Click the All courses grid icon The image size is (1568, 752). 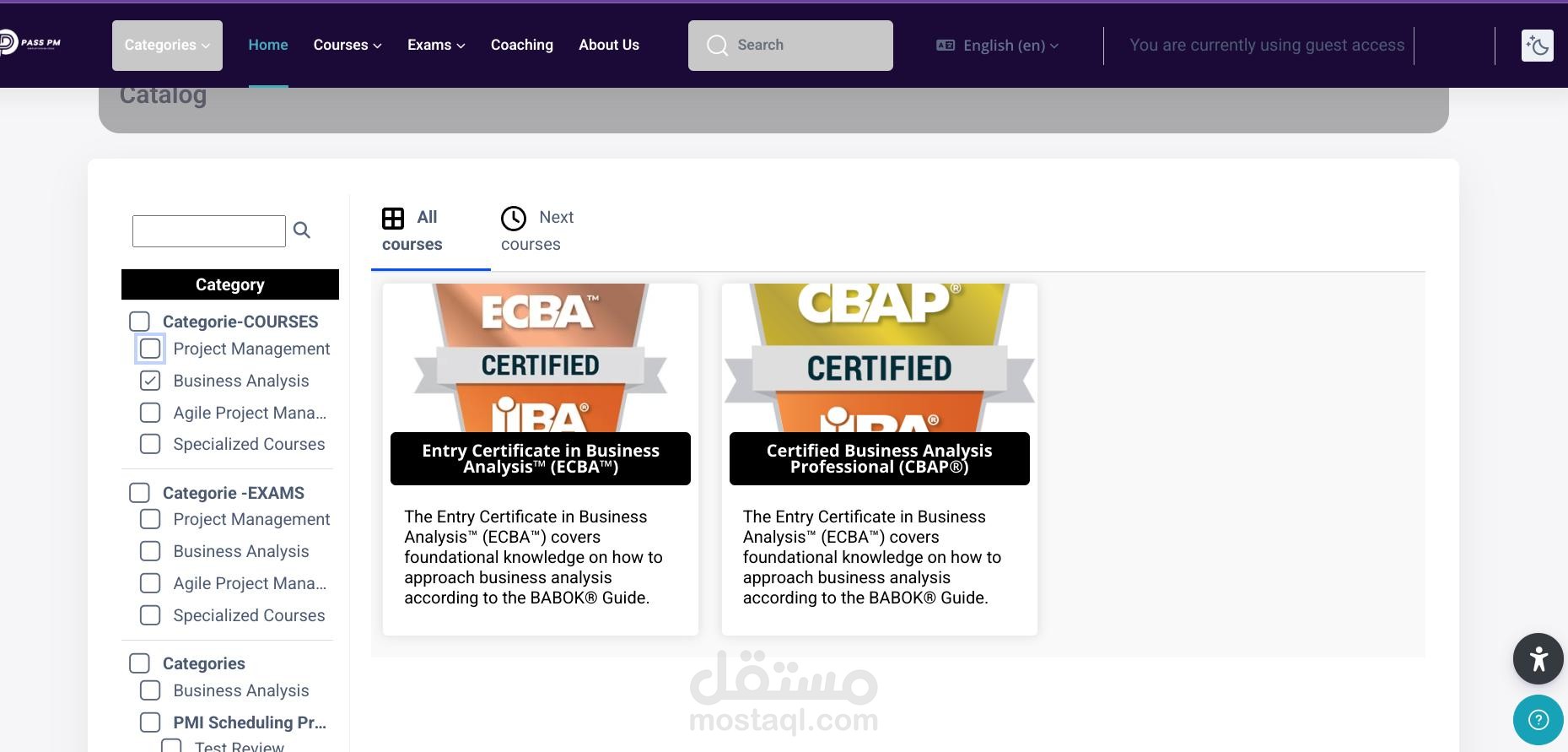point(393,219)
